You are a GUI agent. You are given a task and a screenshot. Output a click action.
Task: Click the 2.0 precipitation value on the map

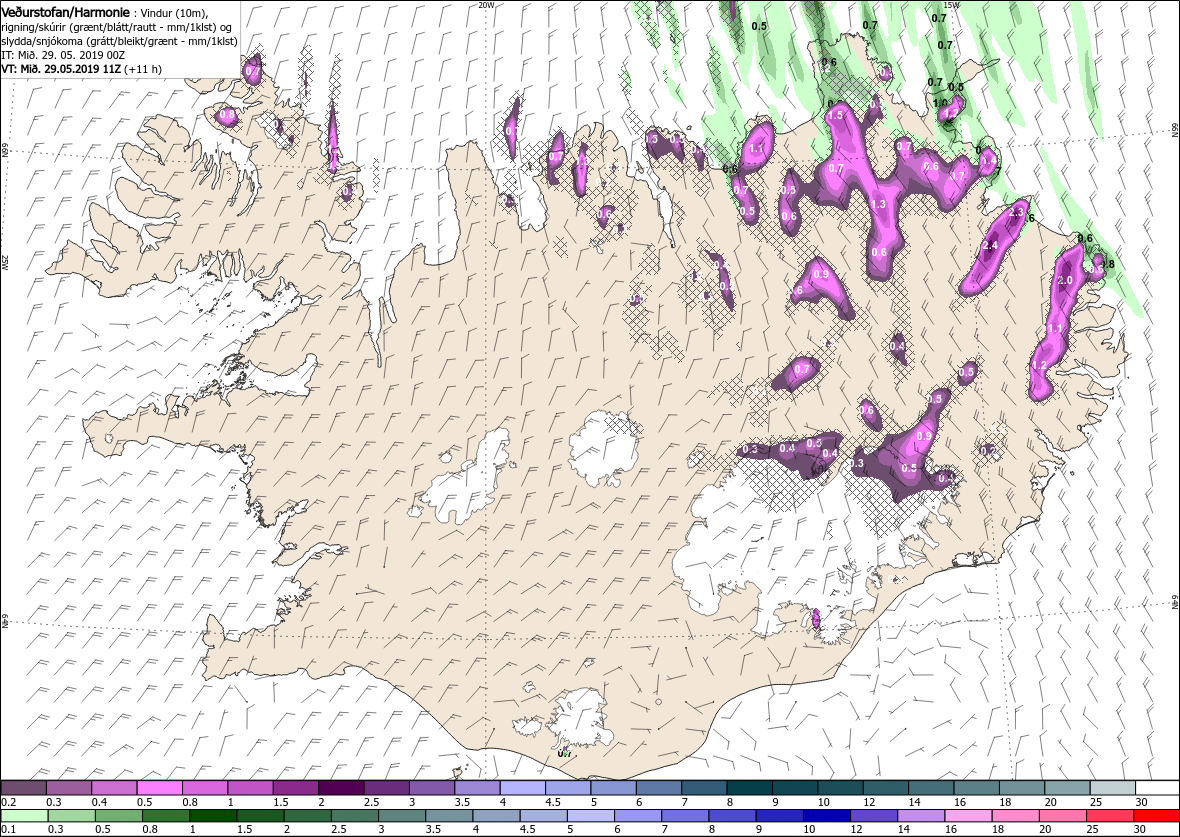point(1065,280)
